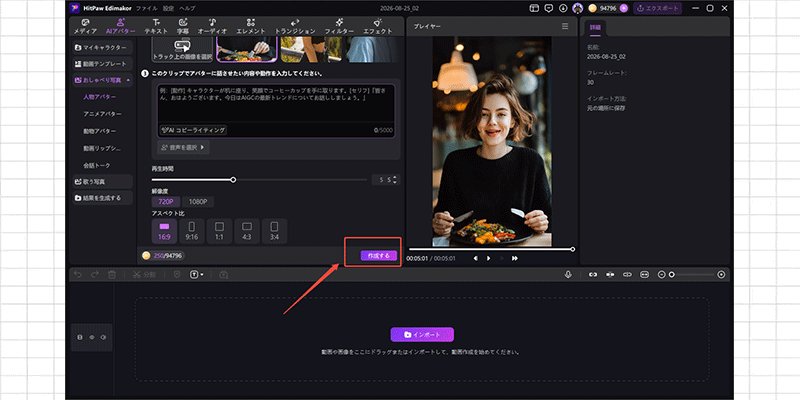Open the layout switcher icon in title bar

(534, 8)
